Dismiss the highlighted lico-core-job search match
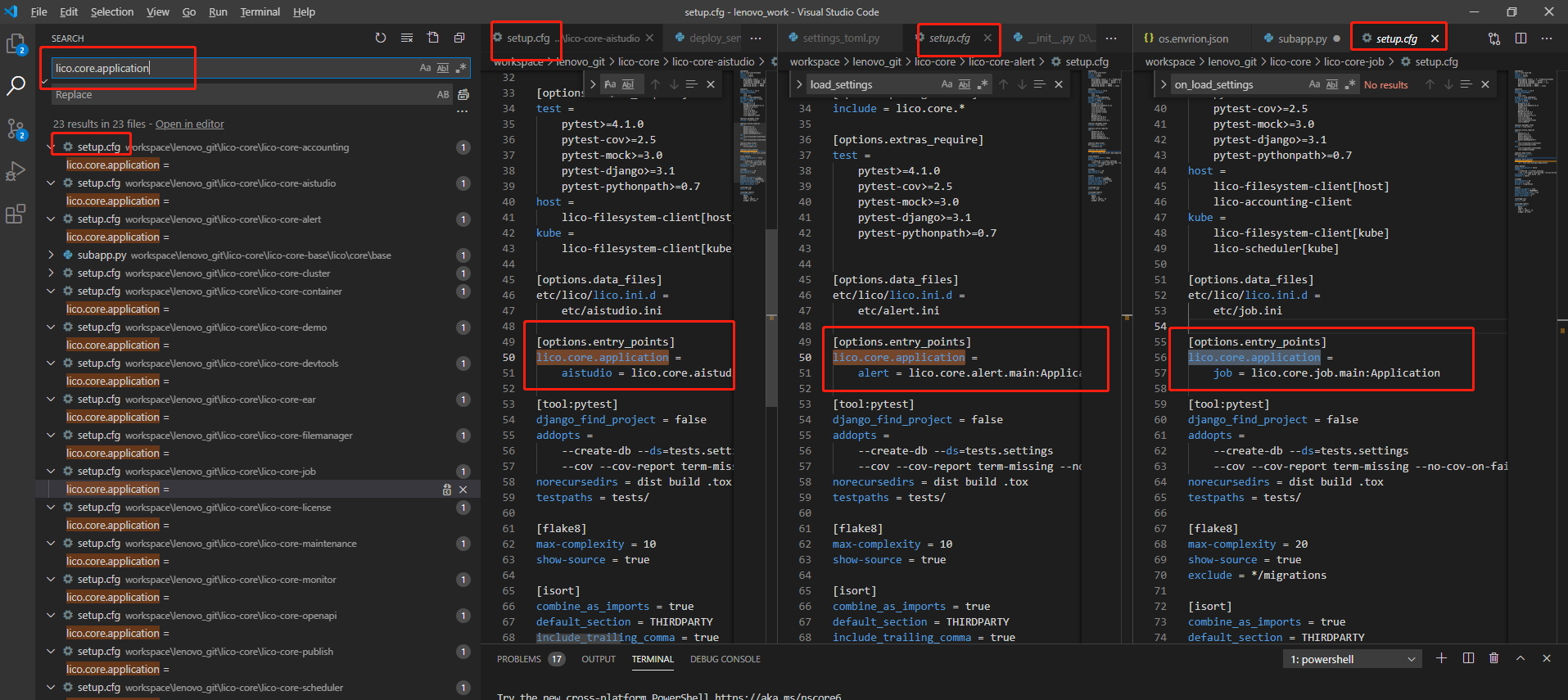Viewport: 1568px width, 700px height. click(463, 490)
